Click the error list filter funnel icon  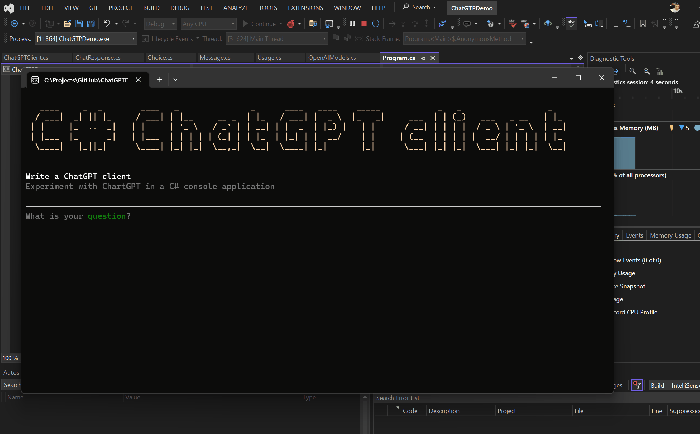(637, 385)
